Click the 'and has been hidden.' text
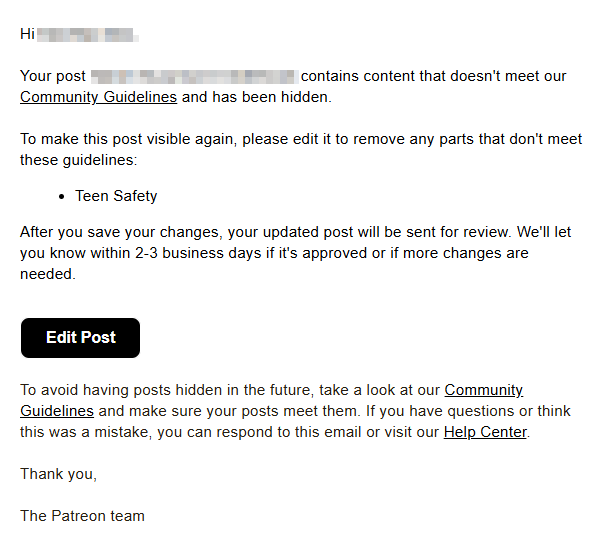The height and width of the screenshot is (545, 607). pos(257,97)
